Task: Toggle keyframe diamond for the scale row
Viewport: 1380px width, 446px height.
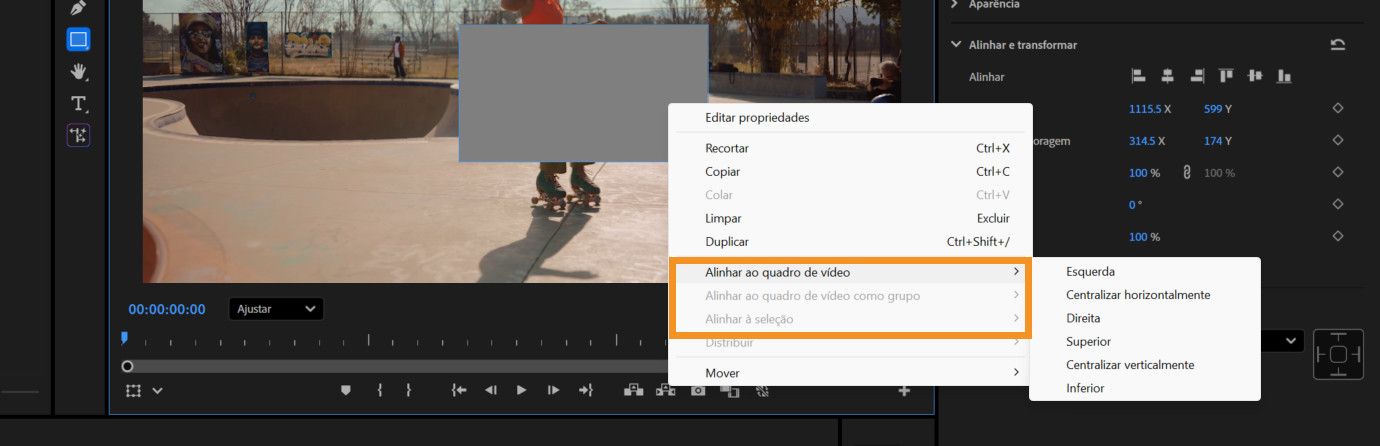Action: tap(1338, 173)
